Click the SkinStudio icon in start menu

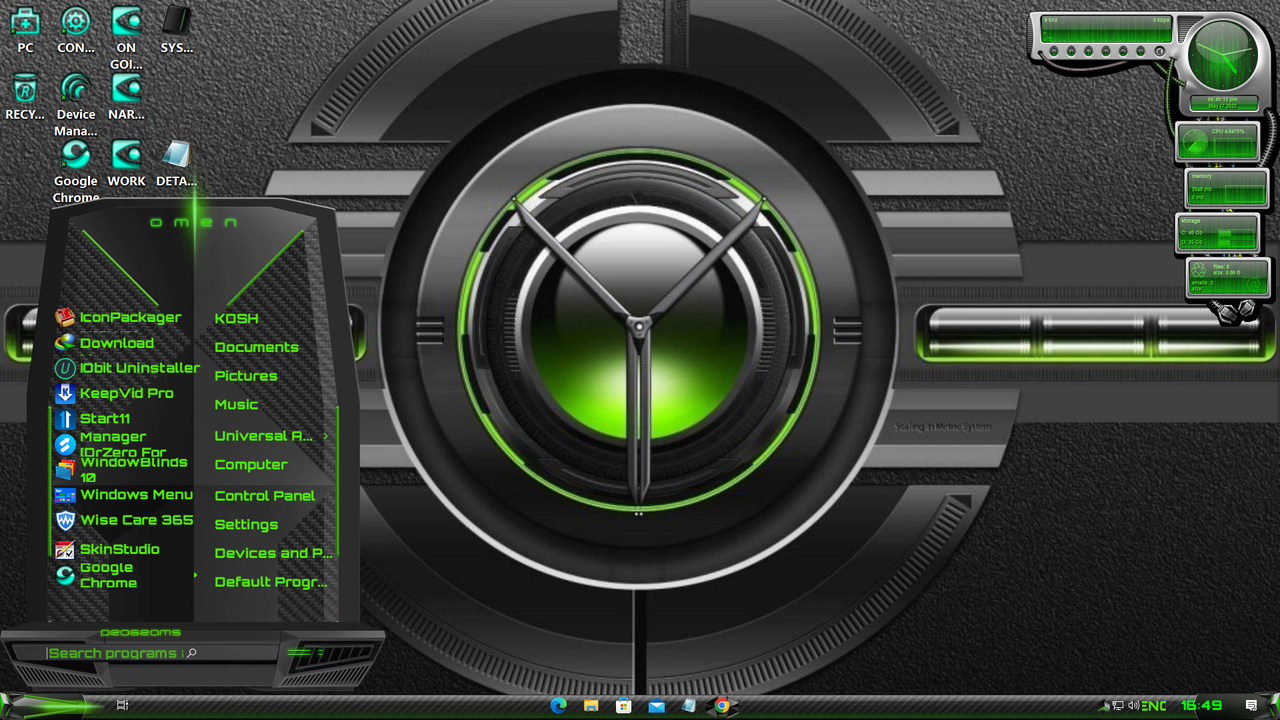click(x=65, y=549)
